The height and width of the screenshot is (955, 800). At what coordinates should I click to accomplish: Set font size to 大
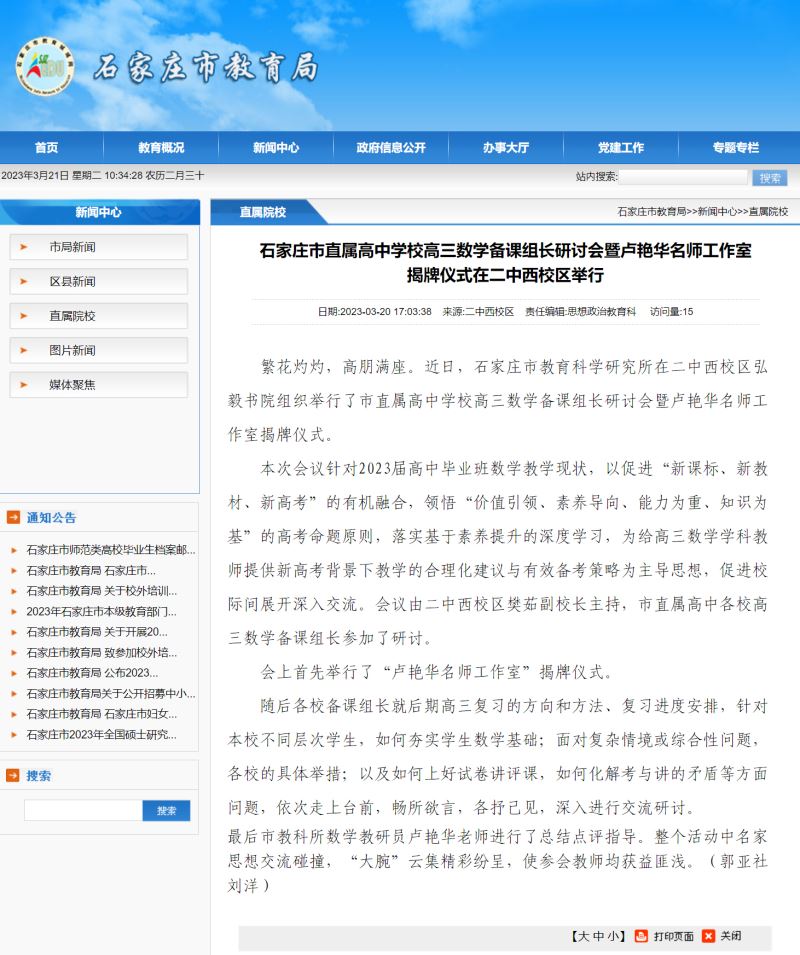pyautogui.click(x=581, y=936)
